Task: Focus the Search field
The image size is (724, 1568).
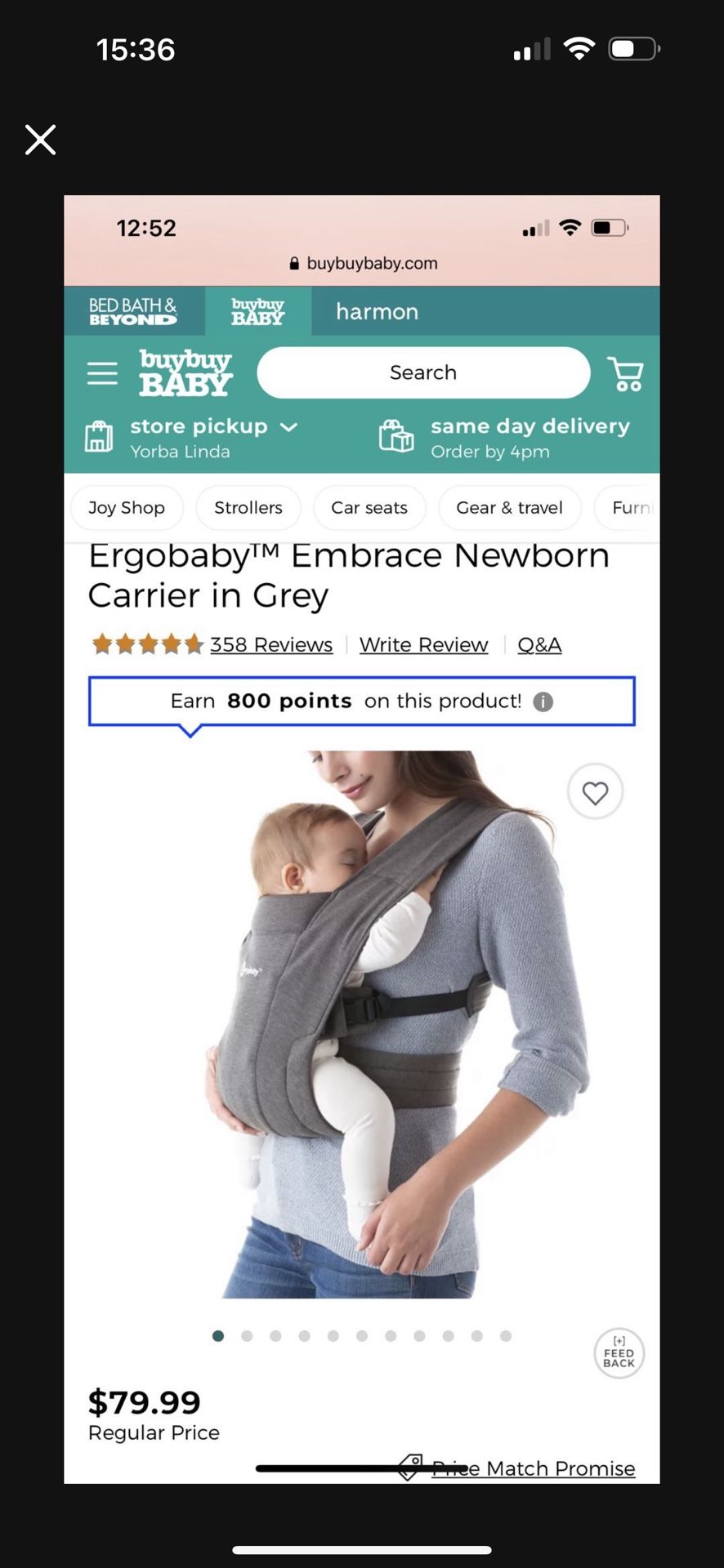Action: [423, 372]
